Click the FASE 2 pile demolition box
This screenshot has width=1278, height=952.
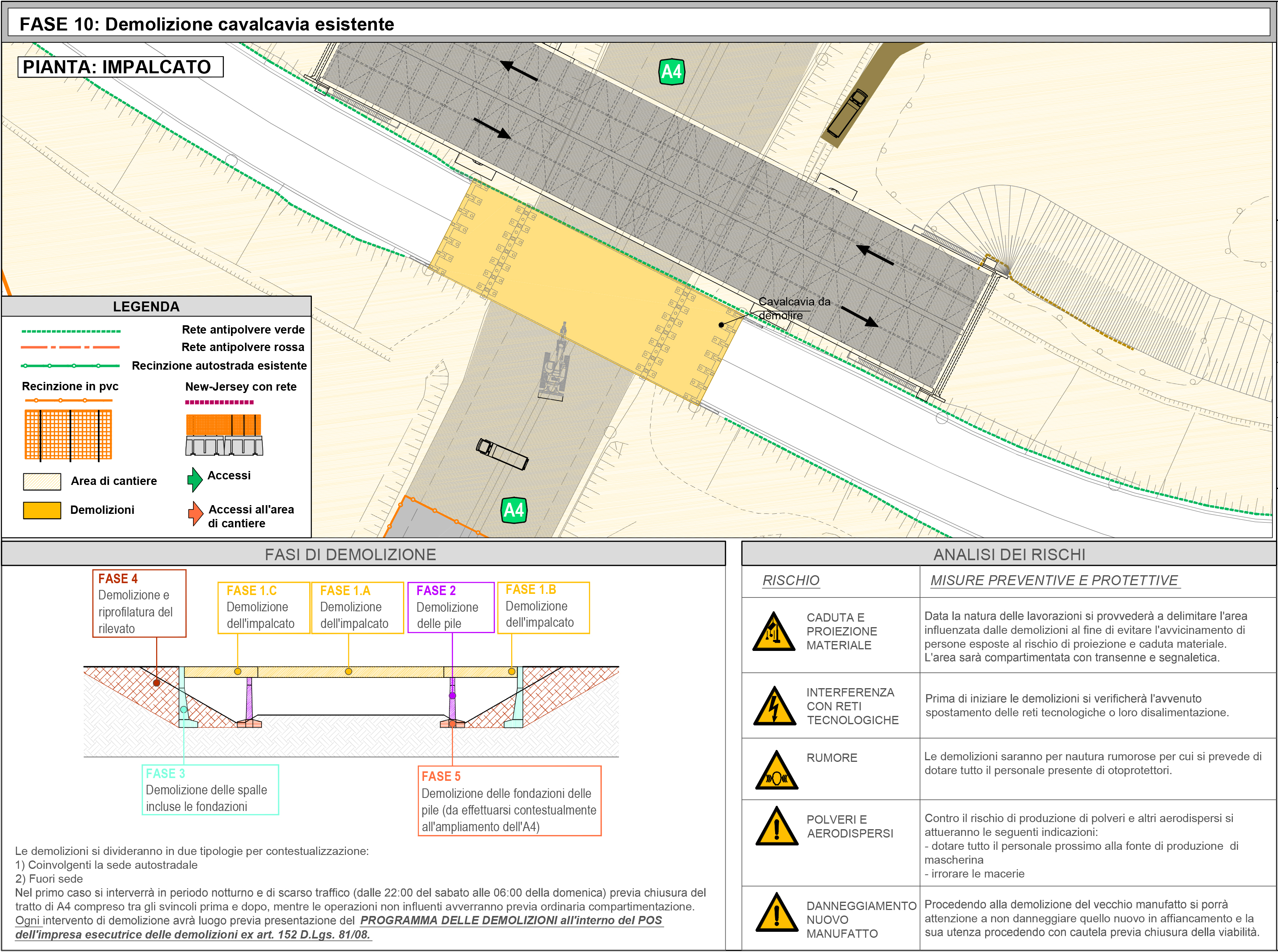point(451,607)
